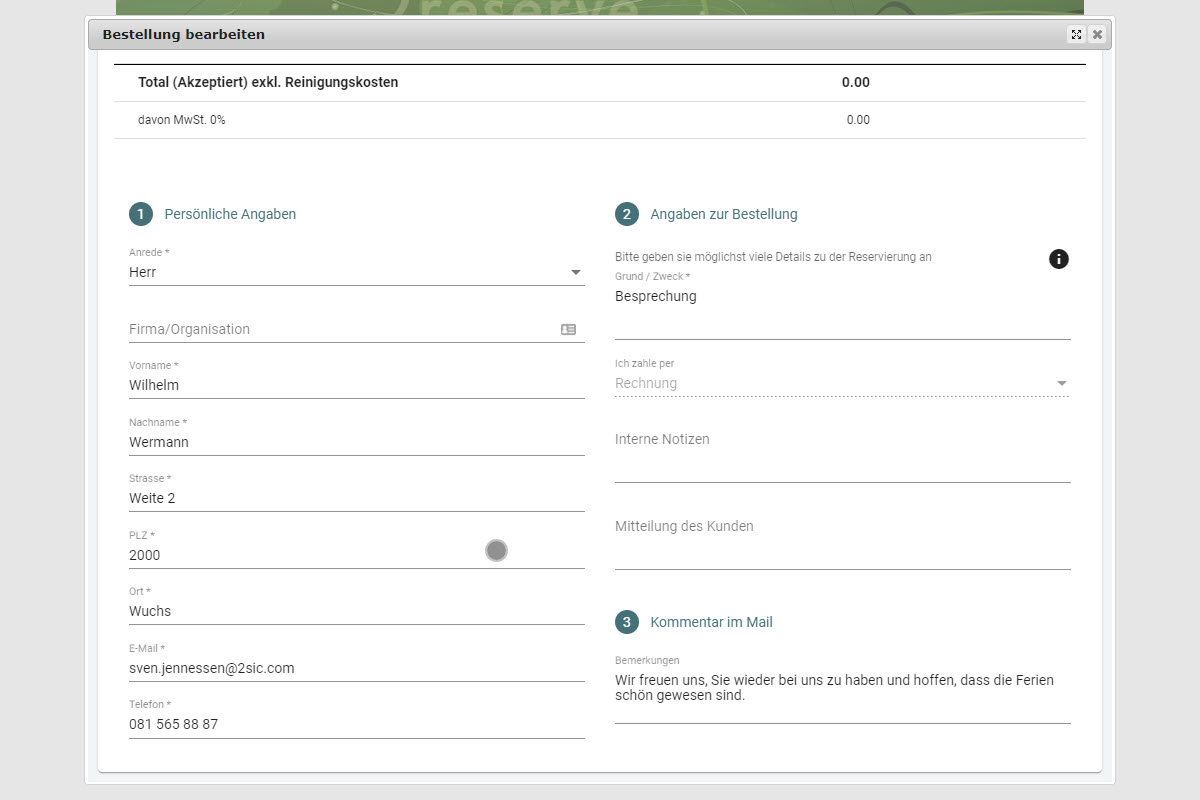The height and width of the screenshot is (800, 1200).
Task: Open the Anrede dropdown showing Herr
Action: coord(355,272)
